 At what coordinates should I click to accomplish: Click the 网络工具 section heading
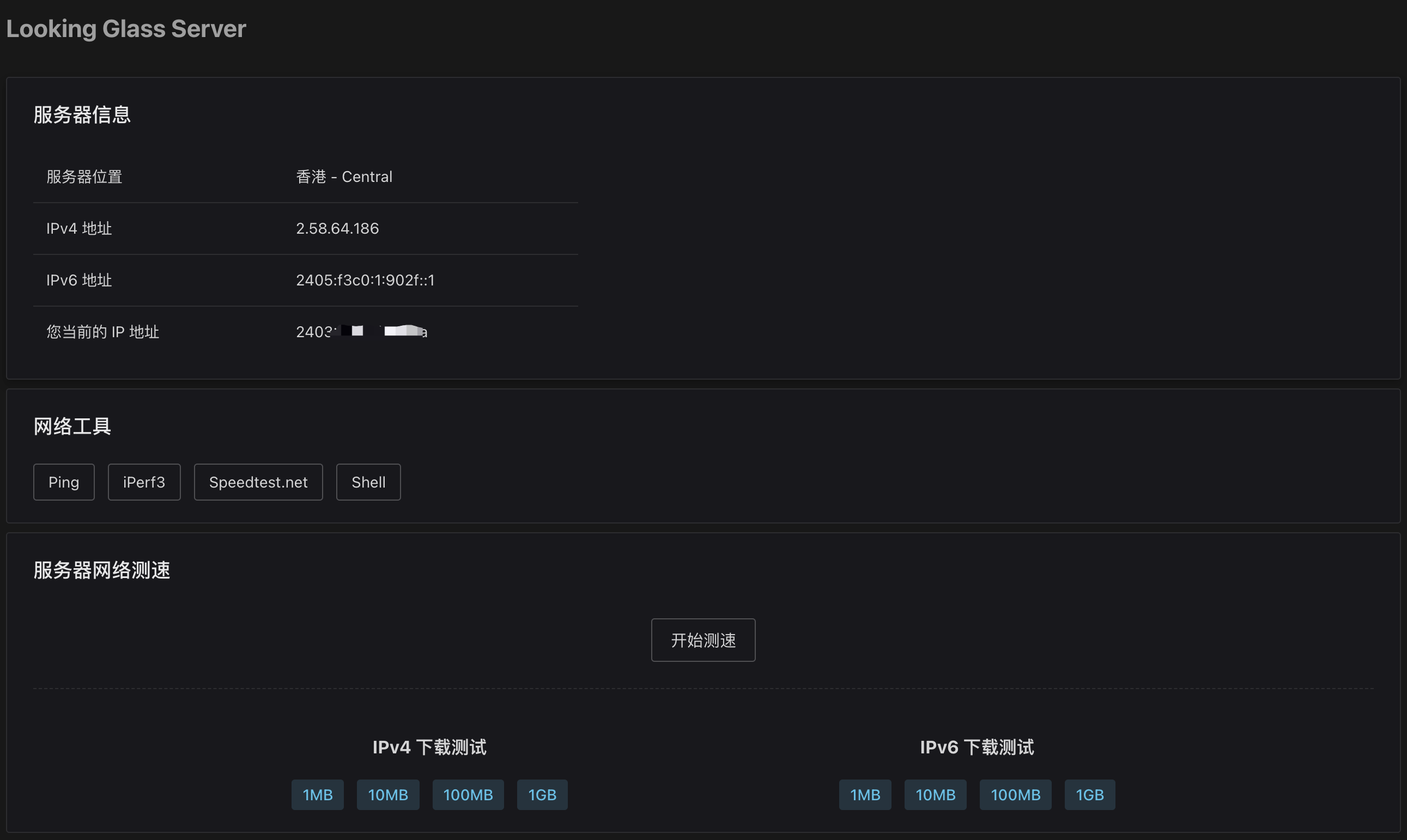tap(72, 425)
